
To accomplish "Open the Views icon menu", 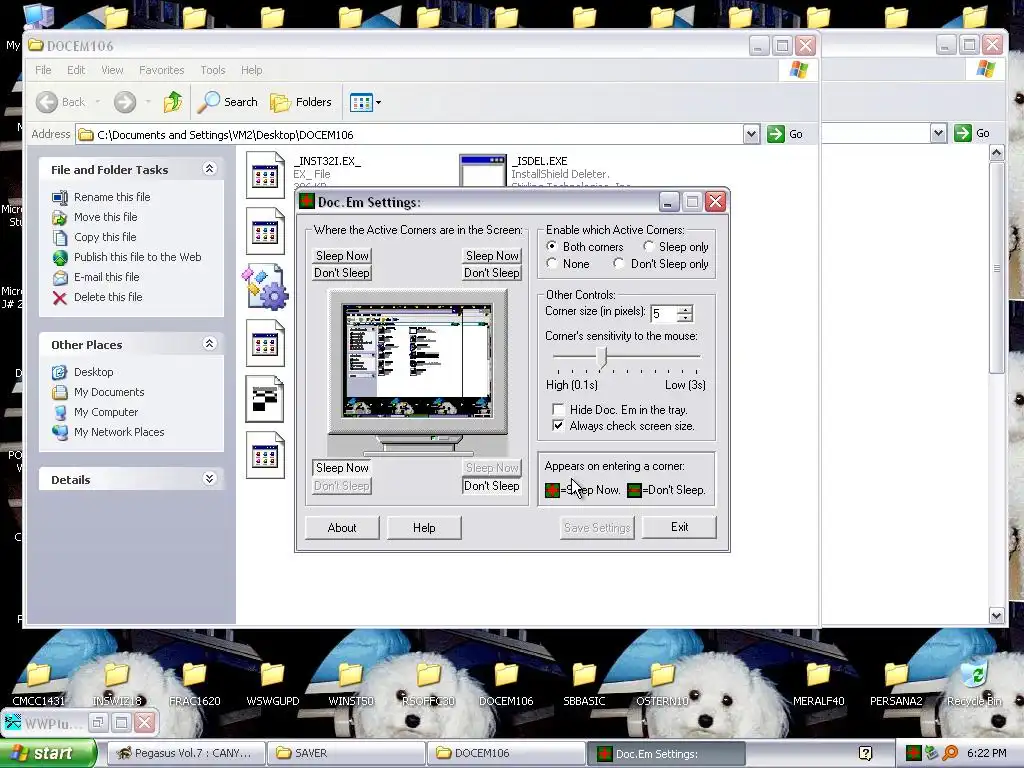I will point(365,102).
